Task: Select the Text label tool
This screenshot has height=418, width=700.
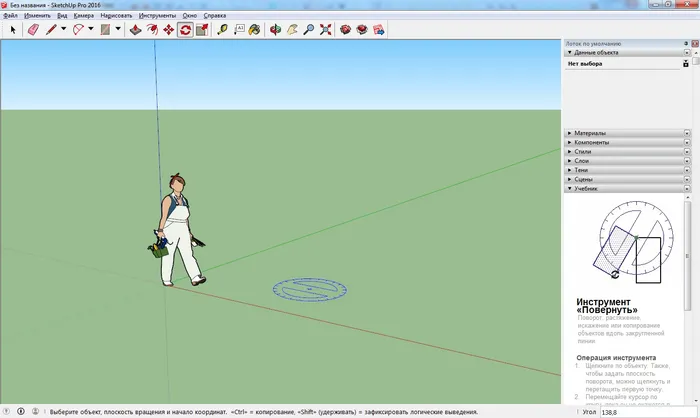Action: 239,30
